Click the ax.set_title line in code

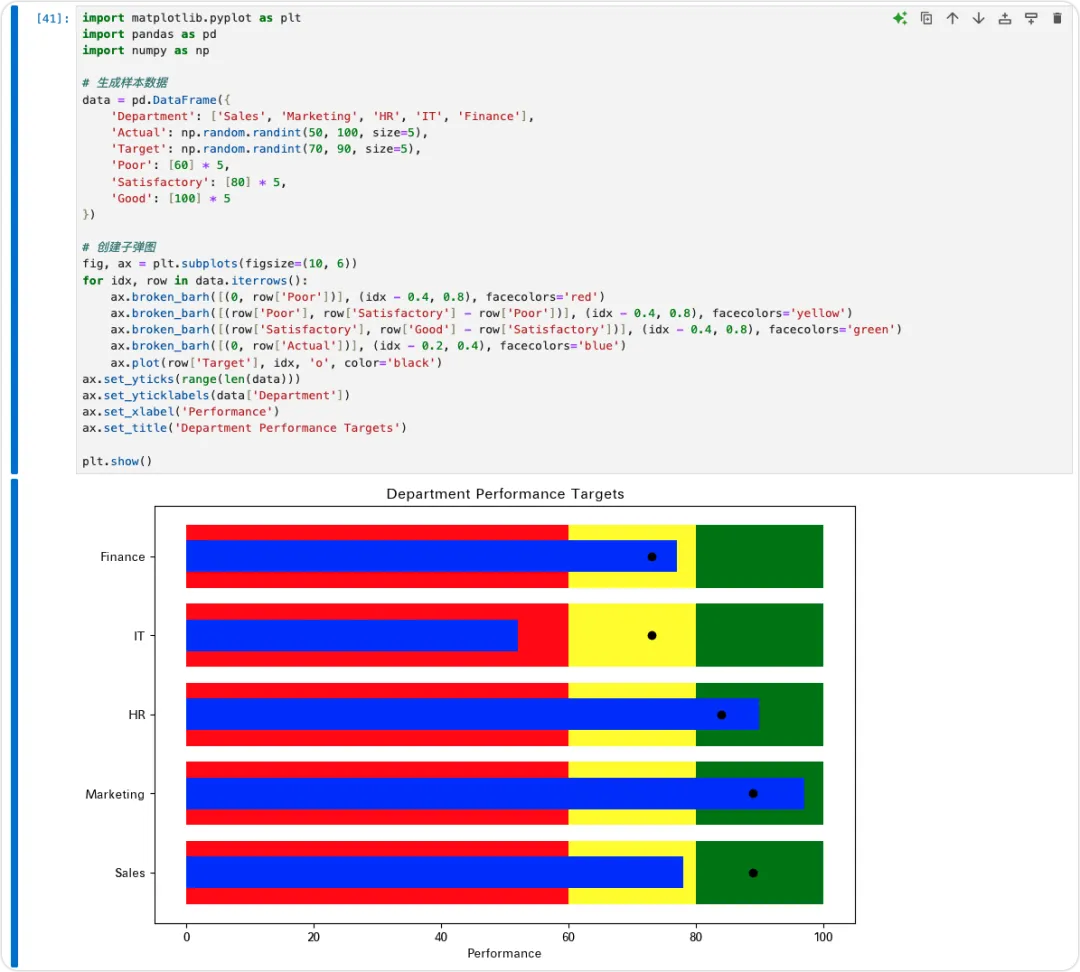pos(245,428)
